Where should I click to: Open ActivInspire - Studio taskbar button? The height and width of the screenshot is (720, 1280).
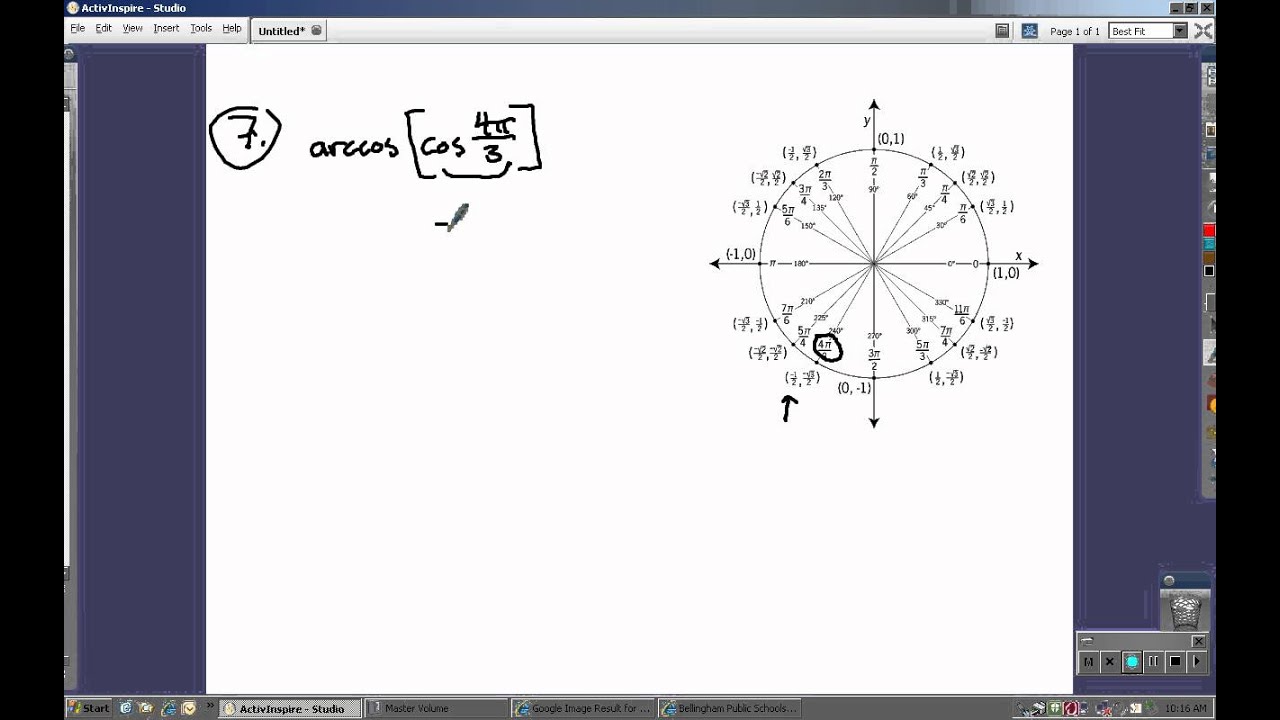click(x=288, y=708)
